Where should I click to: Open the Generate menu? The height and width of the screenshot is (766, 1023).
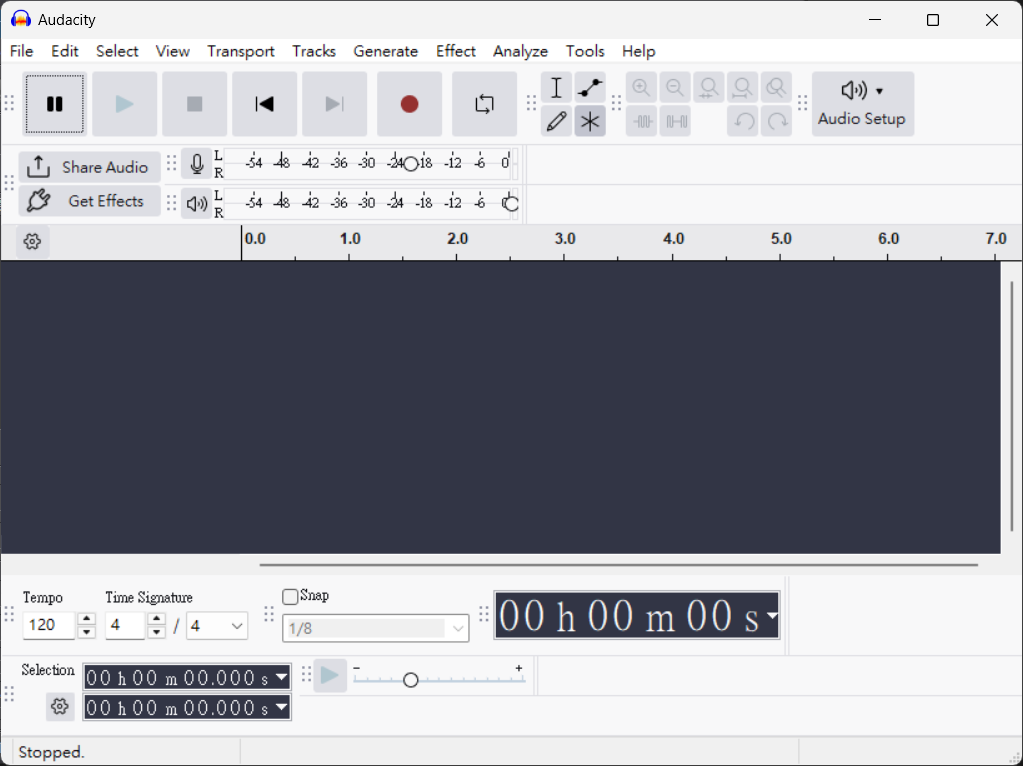pos(385,51)
